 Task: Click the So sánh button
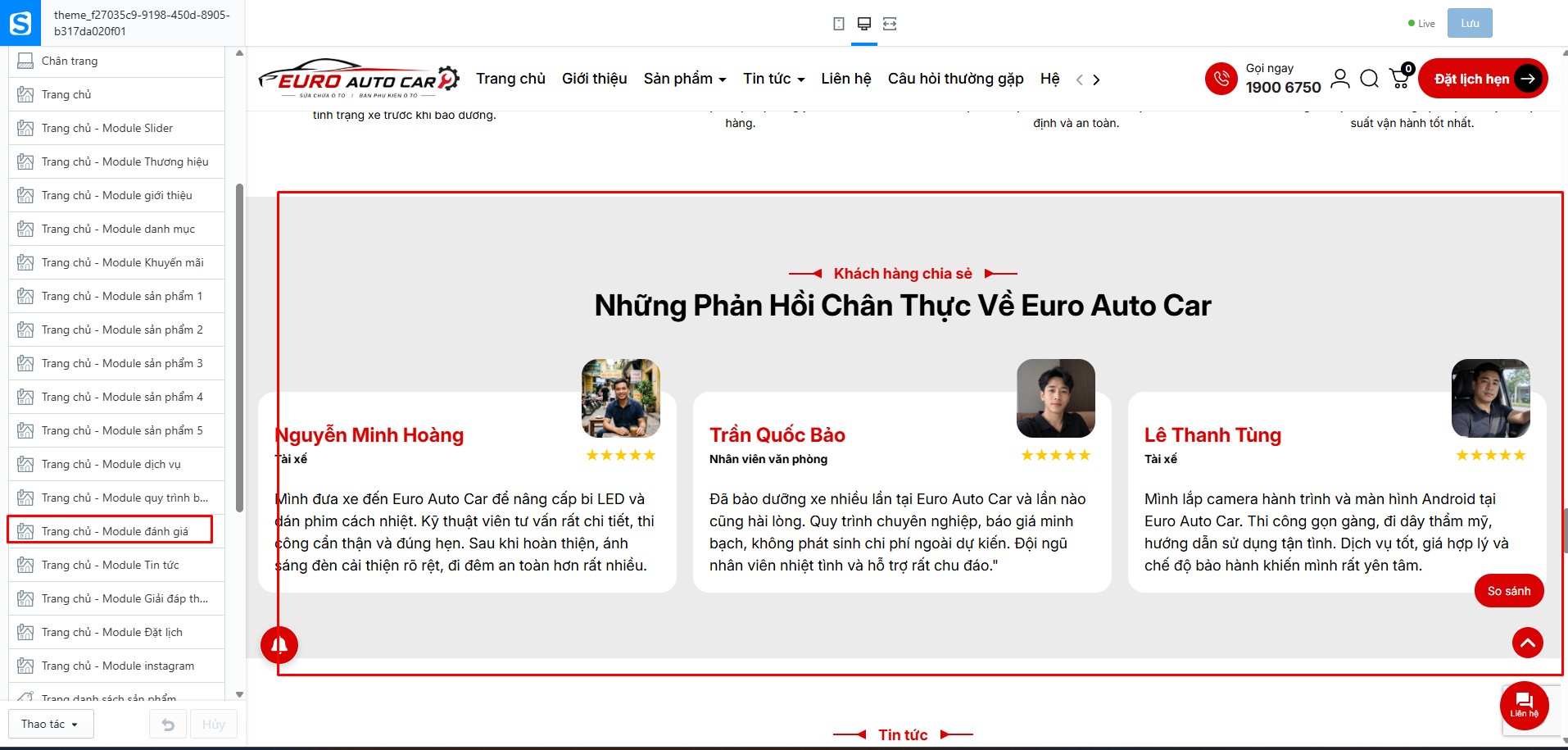pos(1509,591)
